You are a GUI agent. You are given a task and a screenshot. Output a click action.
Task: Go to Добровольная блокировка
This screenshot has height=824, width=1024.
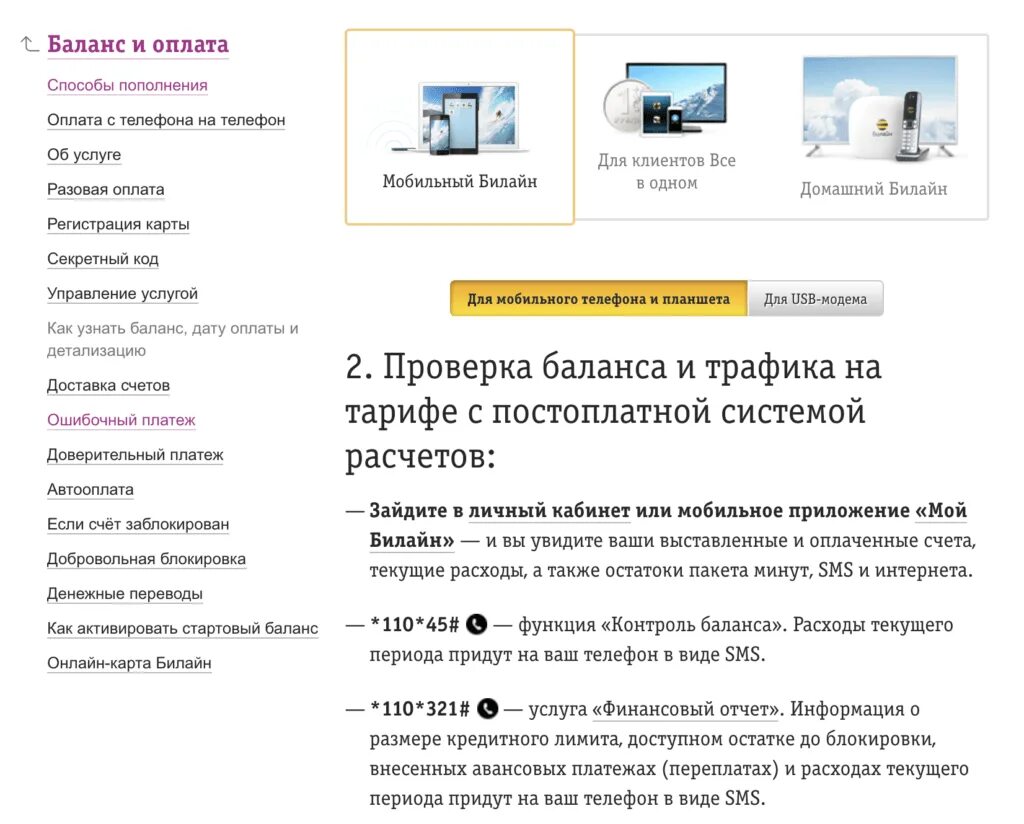[146, 558]
